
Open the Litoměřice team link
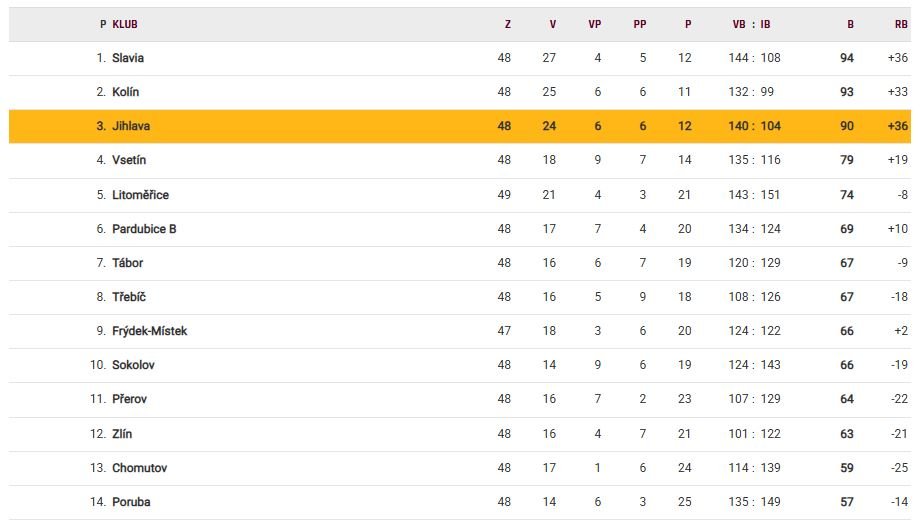tap(140, 195)
